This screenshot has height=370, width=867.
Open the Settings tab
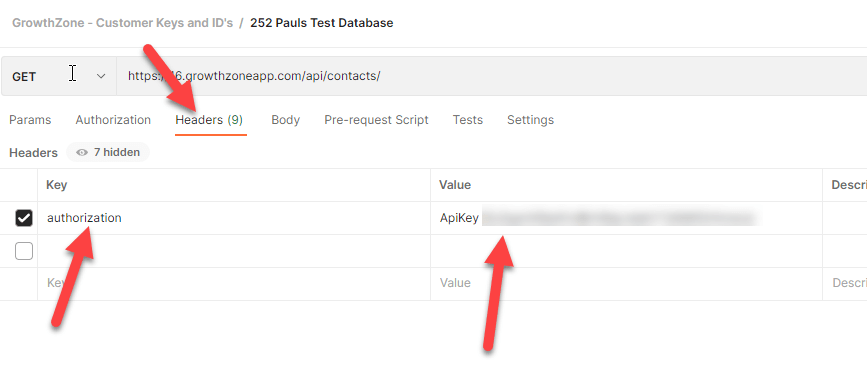[530, 120]
